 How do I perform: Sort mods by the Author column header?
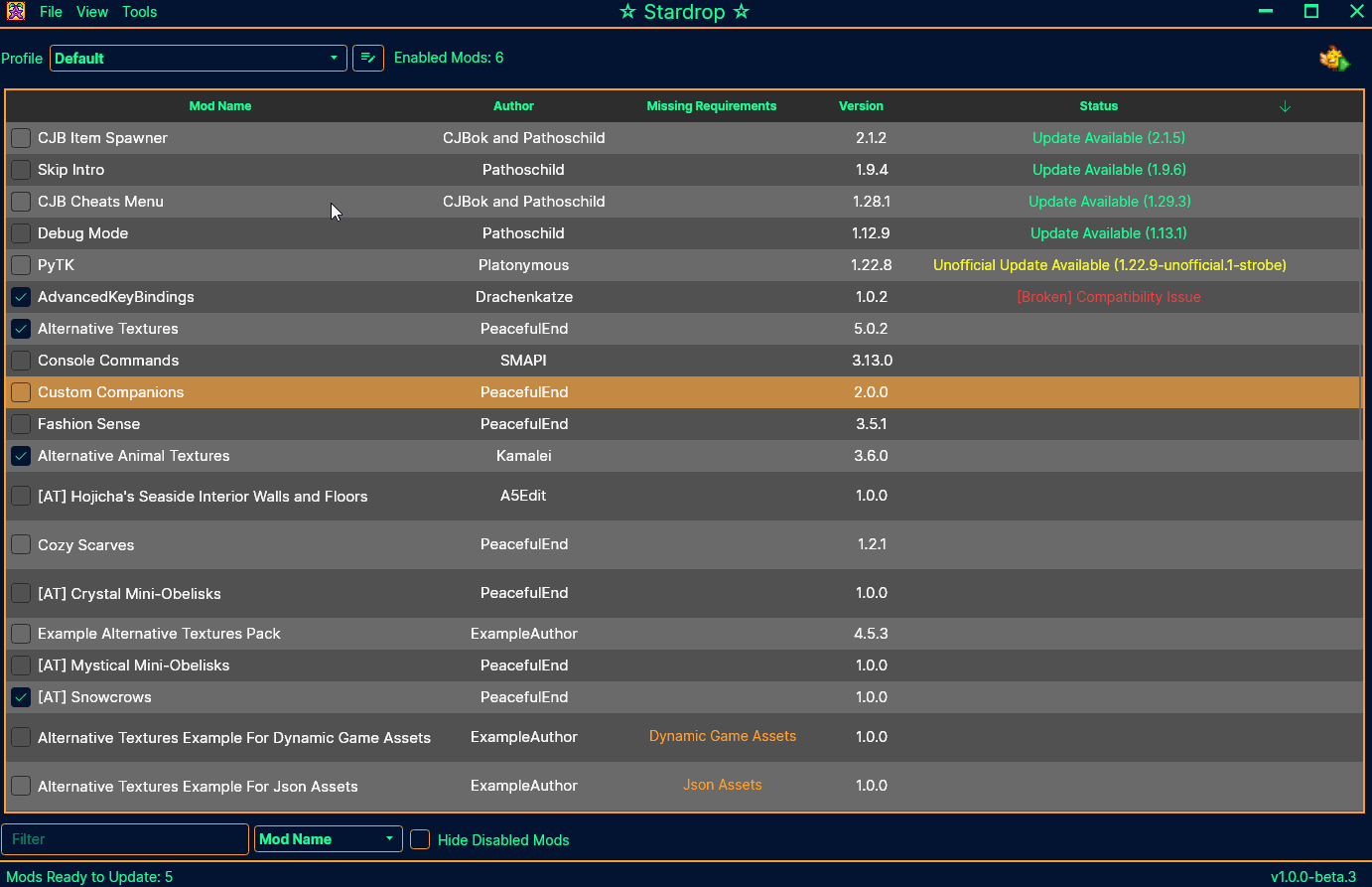[513, 106]
